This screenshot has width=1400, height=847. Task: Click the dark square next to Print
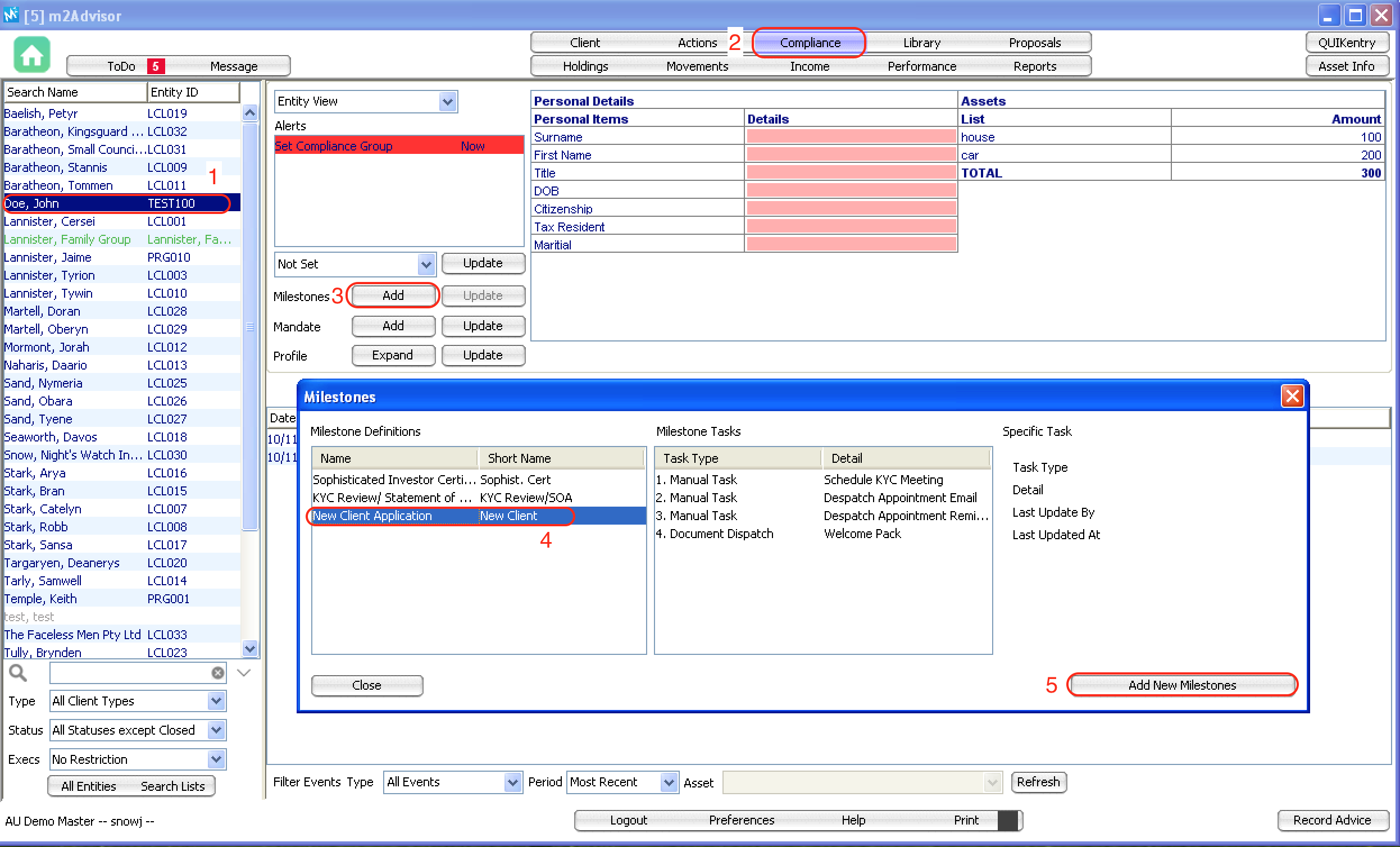1008,820
